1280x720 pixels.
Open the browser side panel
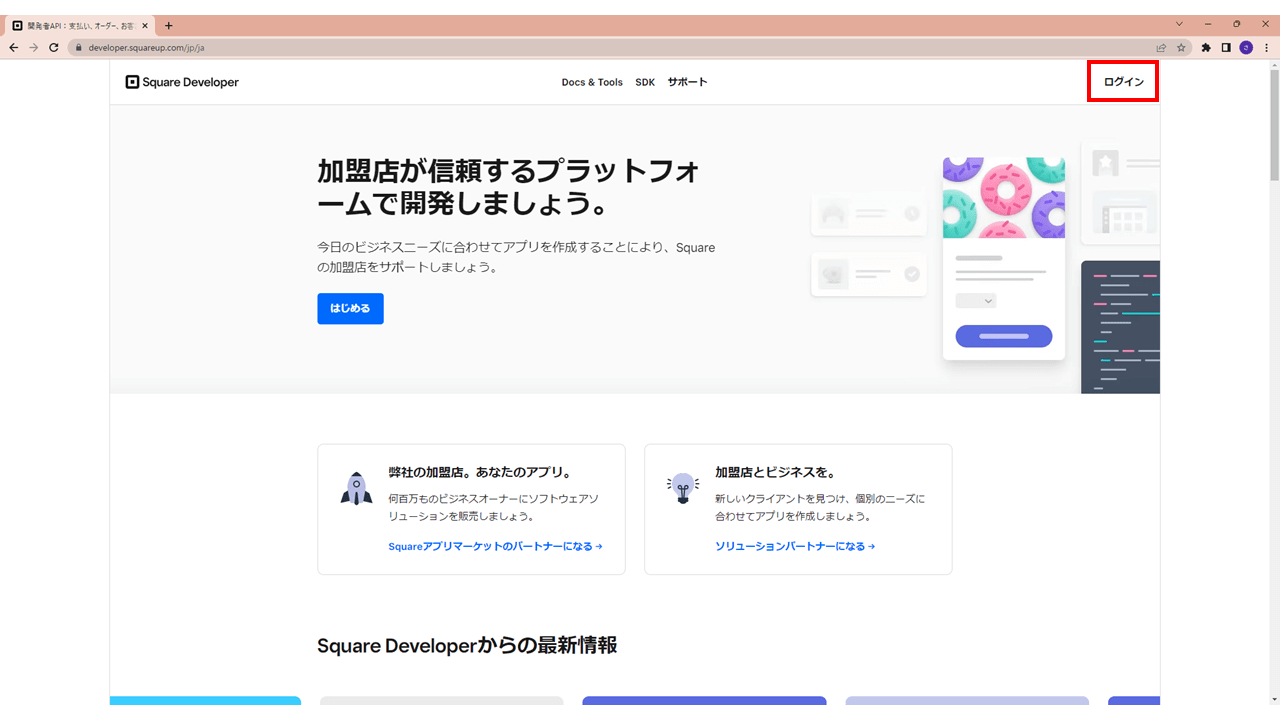(x=1226, y=47)
